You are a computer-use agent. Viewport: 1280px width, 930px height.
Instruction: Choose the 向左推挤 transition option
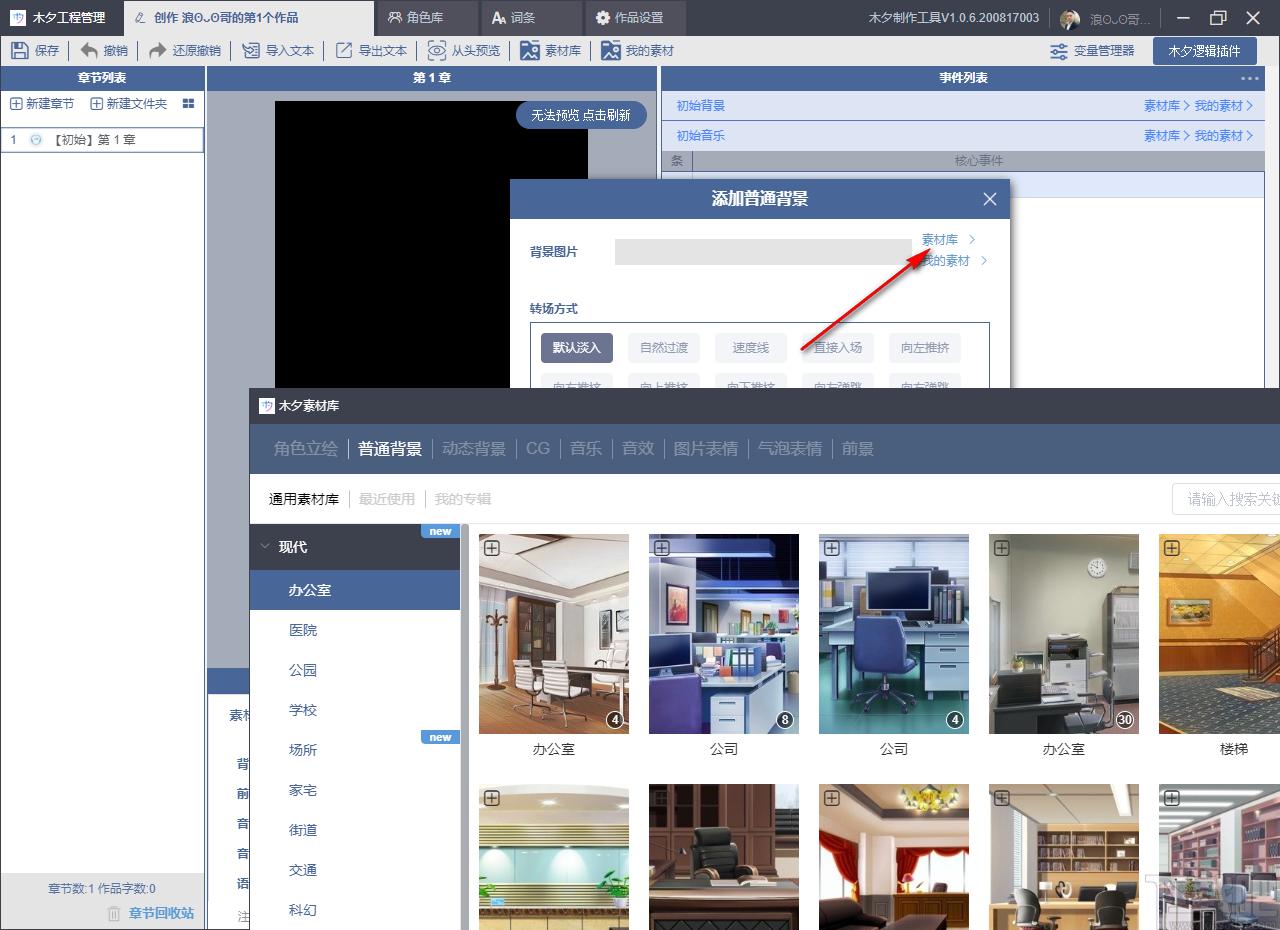[925, 347]
